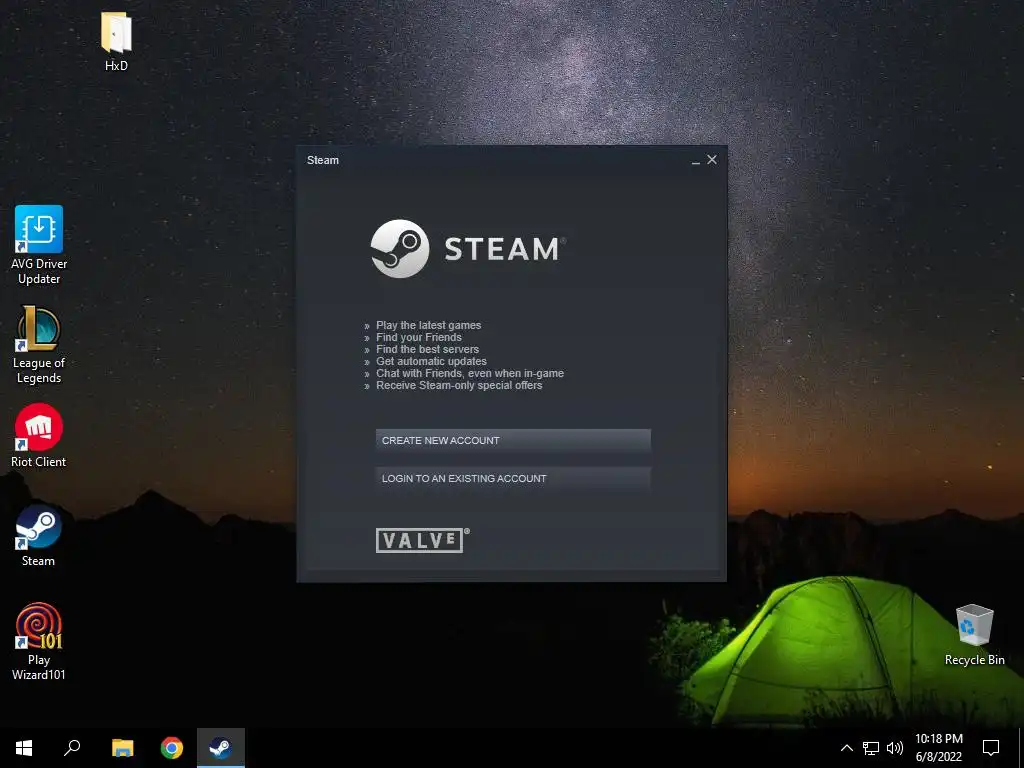Open network status tray icon
Screen dimensions: 1024x768
pyautogui.click(x=871, y=748)
